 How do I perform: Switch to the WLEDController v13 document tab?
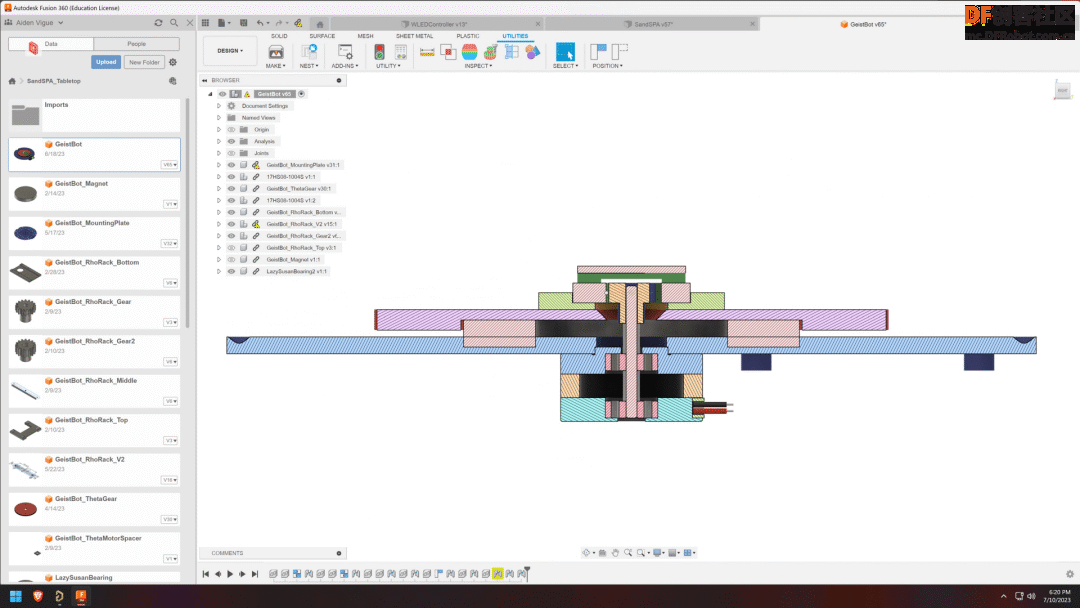[438, 24]
